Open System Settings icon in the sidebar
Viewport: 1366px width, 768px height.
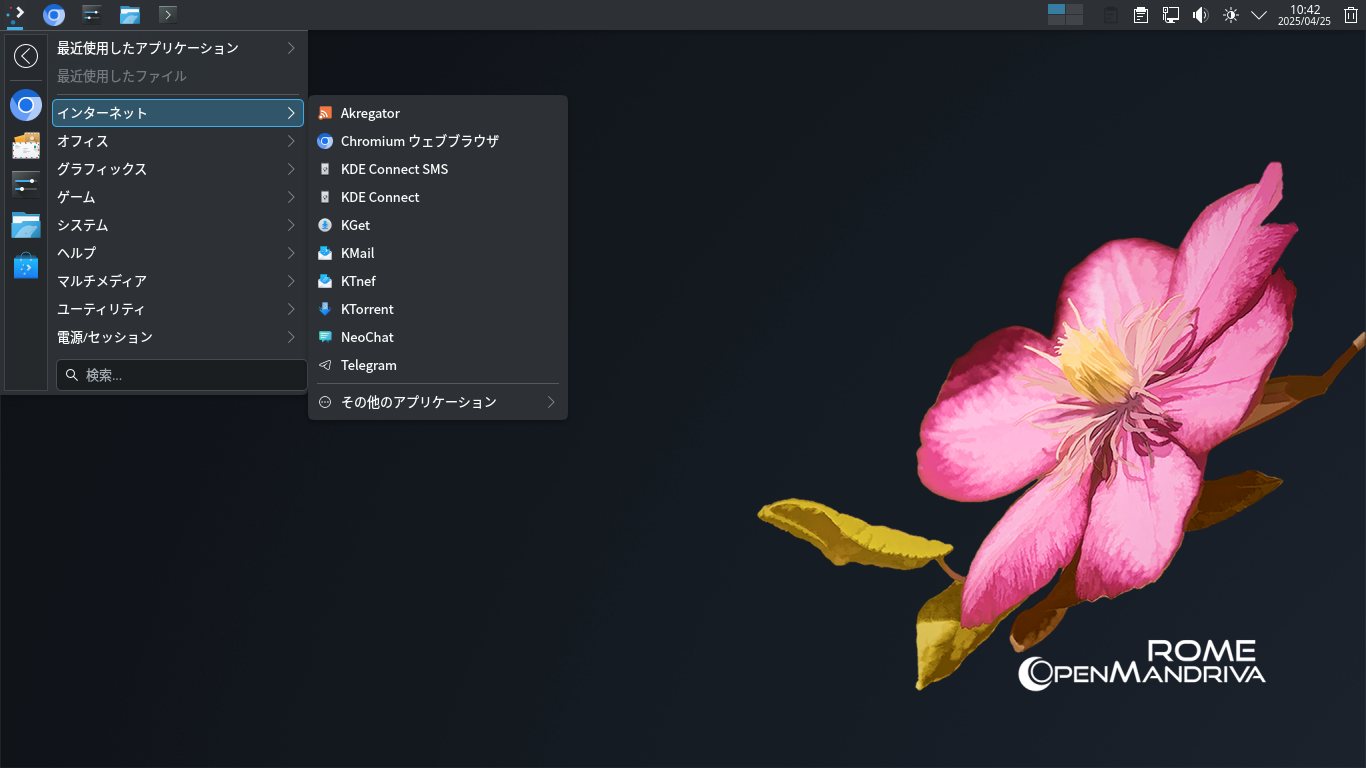26,183
